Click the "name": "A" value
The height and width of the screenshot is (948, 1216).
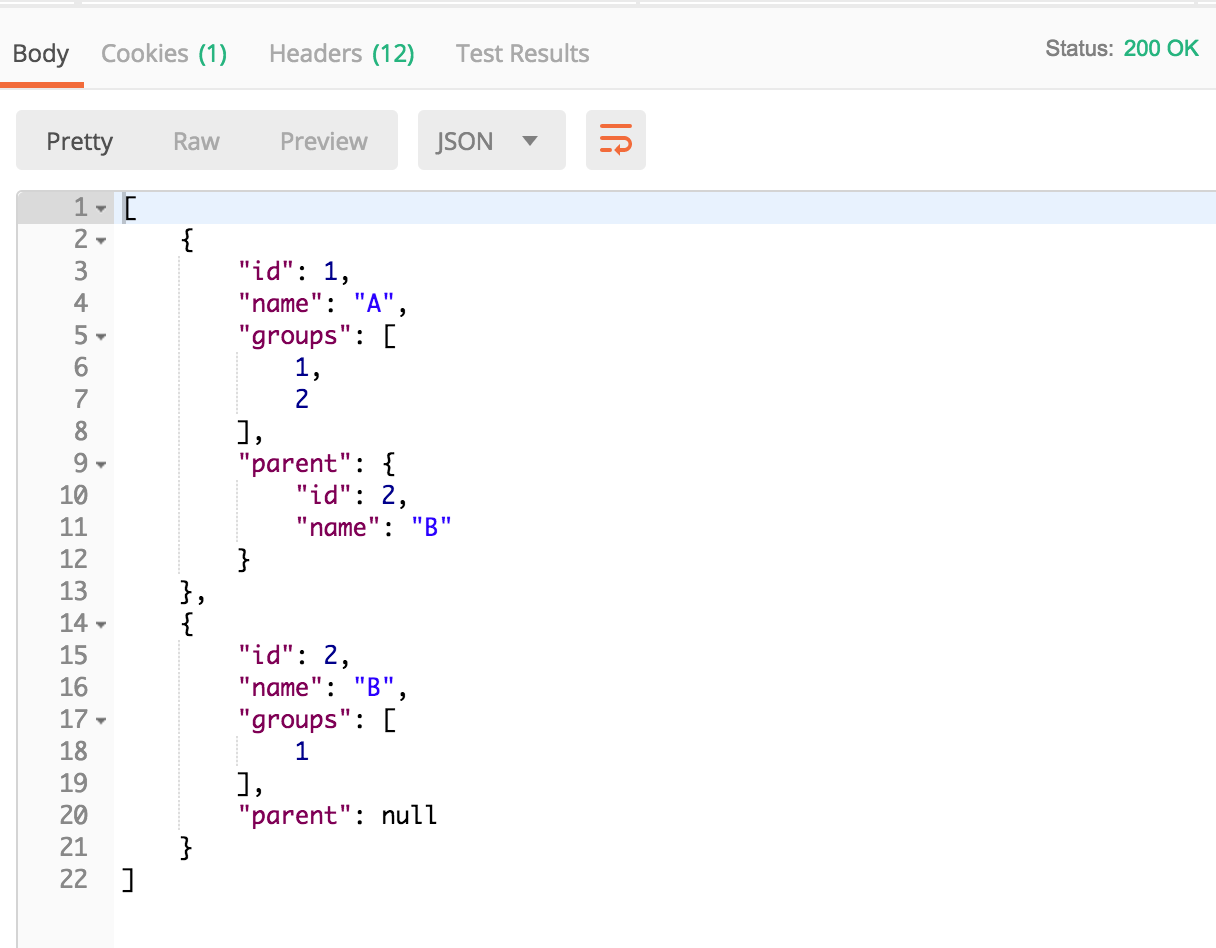376,303
